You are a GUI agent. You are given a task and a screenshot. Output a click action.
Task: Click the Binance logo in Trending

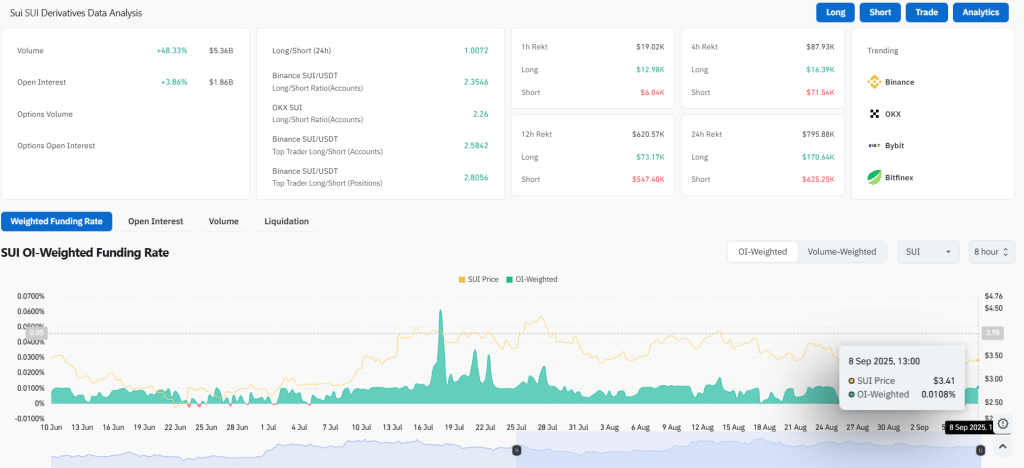click(x=873, y=82)
